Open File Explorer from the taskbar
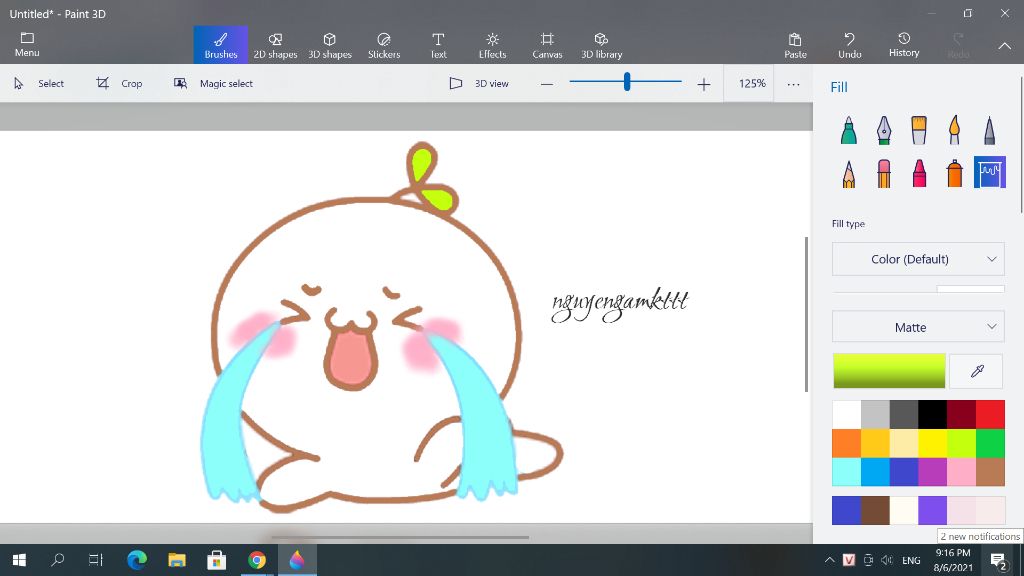 pyautogui.click(x=177, y=560)
